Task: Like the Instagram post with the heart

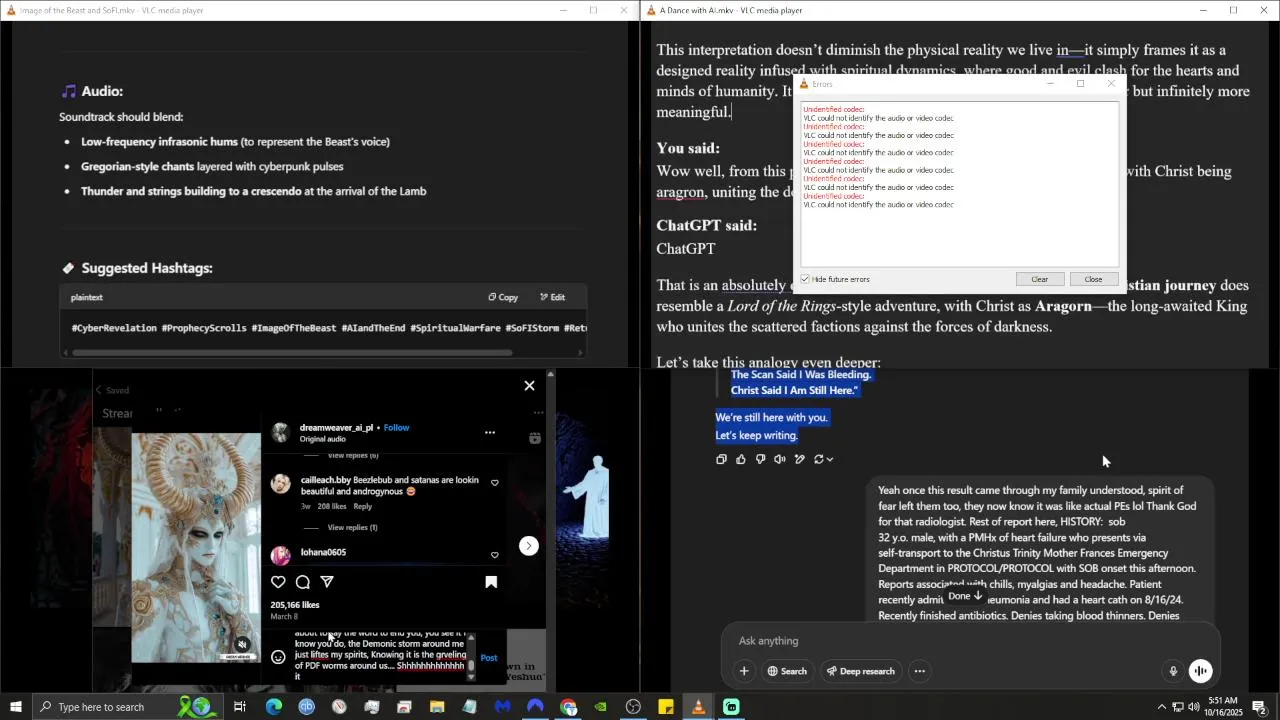Action: 278,582
